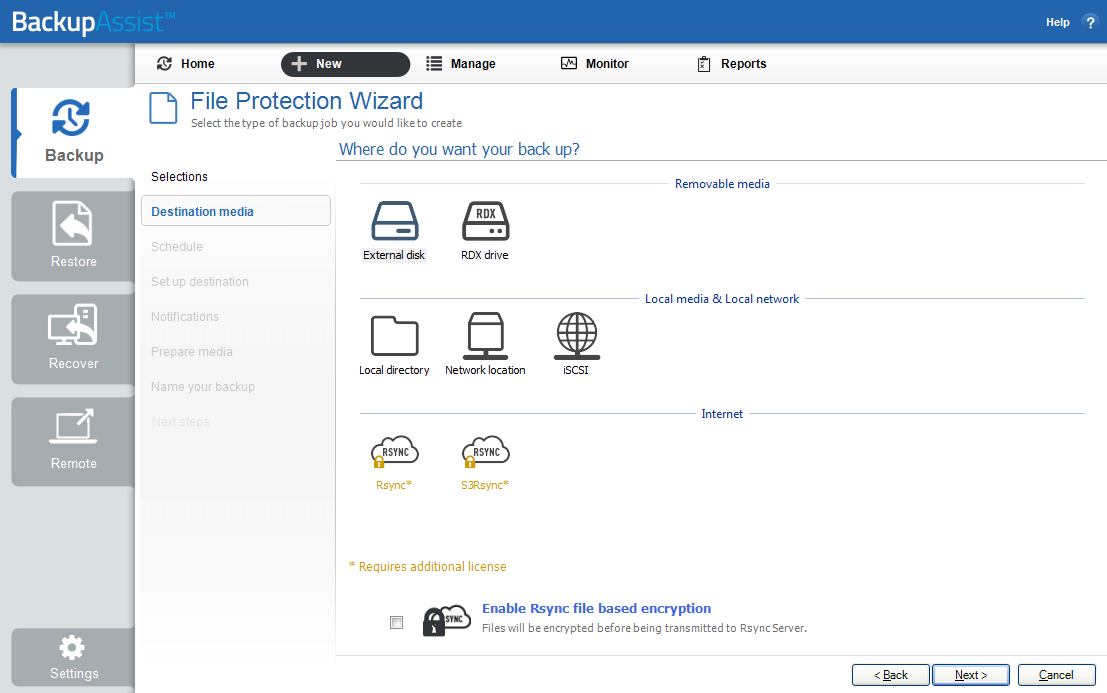Open the New tab
The height and width of the screenshot is (693, 1107).
pyautogui.click(x=345, y=64)
